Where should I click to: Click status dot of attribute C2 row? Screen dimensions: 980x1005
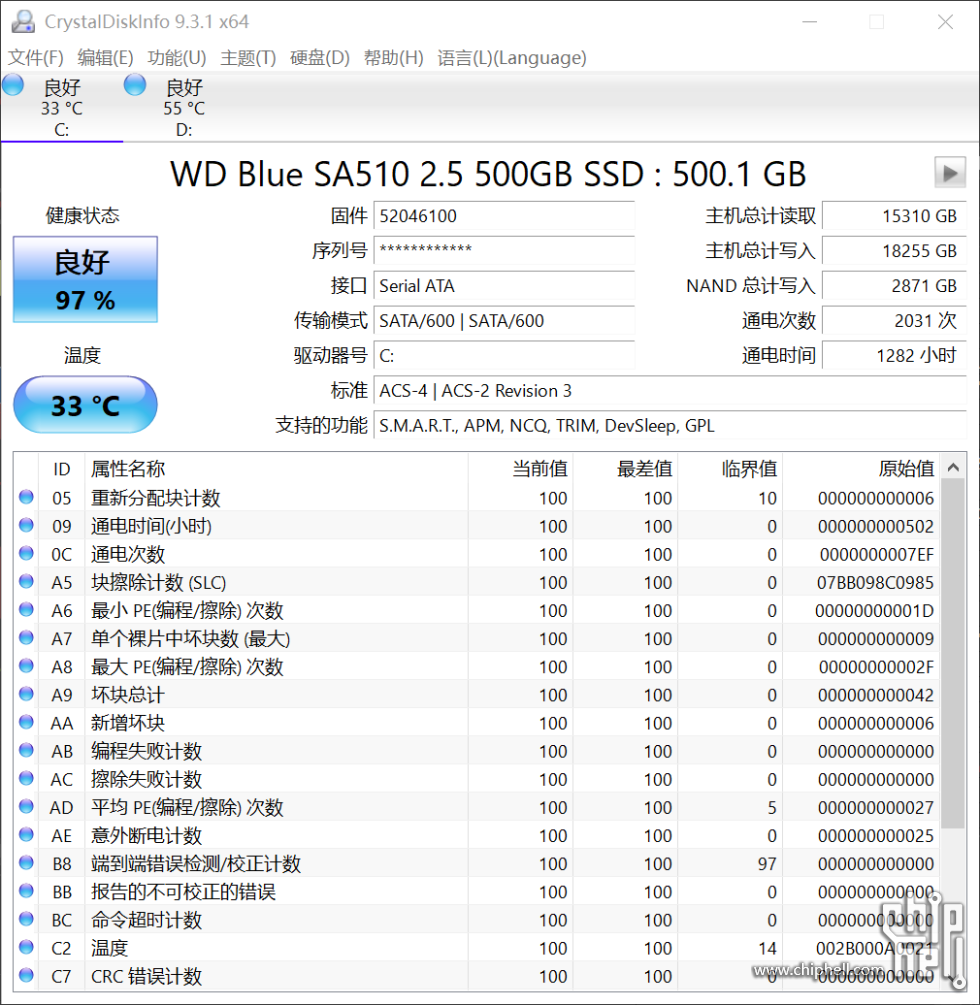pyautogui.click(x=26, y=947)
